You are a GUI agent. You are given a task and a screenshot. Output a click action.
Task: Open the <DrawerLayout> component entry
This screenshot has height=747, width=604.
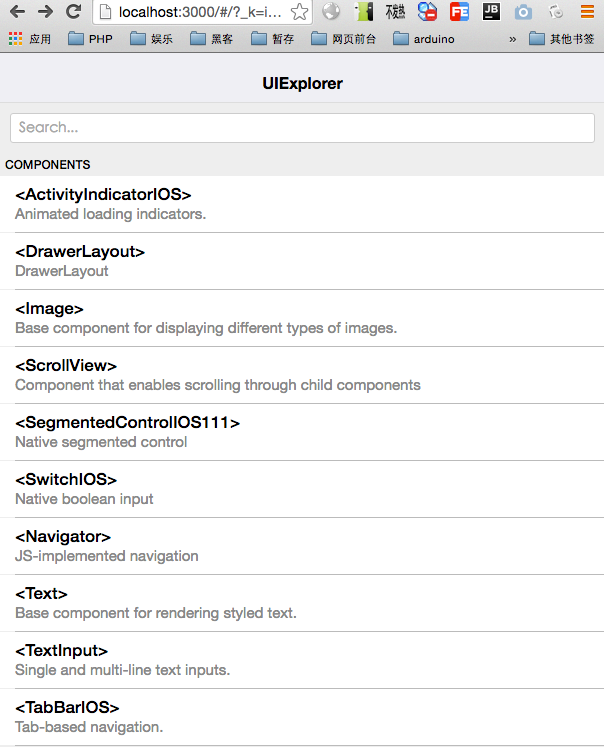coord(302,261)
